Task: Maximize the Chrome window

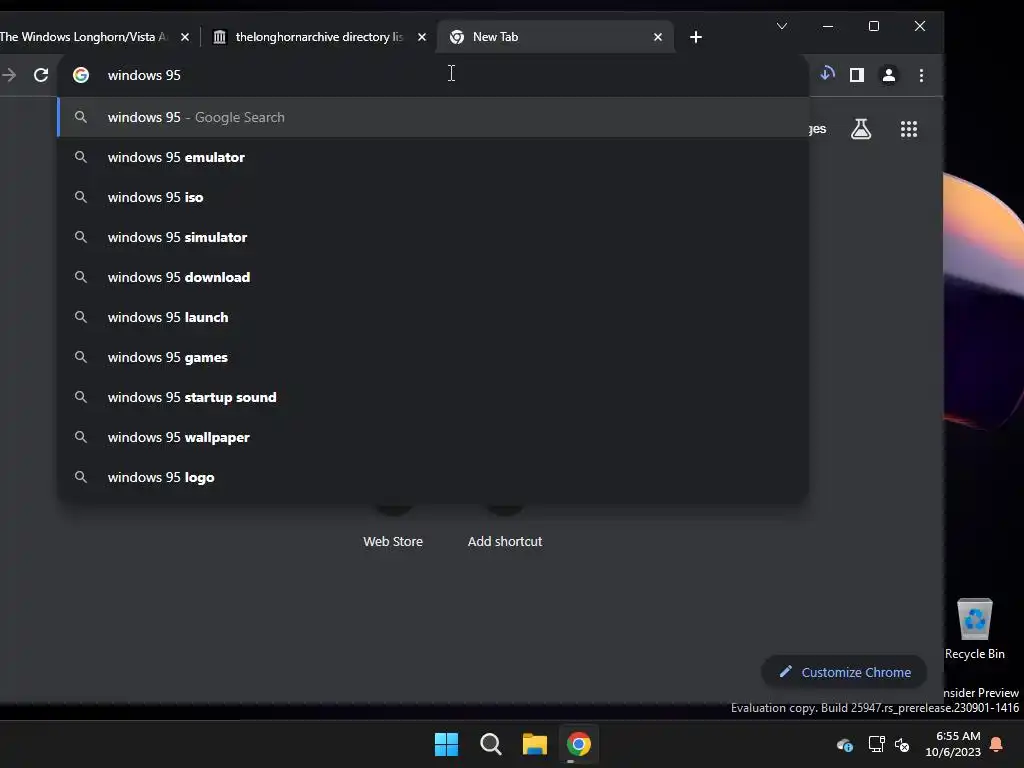Action: [874, 26]
